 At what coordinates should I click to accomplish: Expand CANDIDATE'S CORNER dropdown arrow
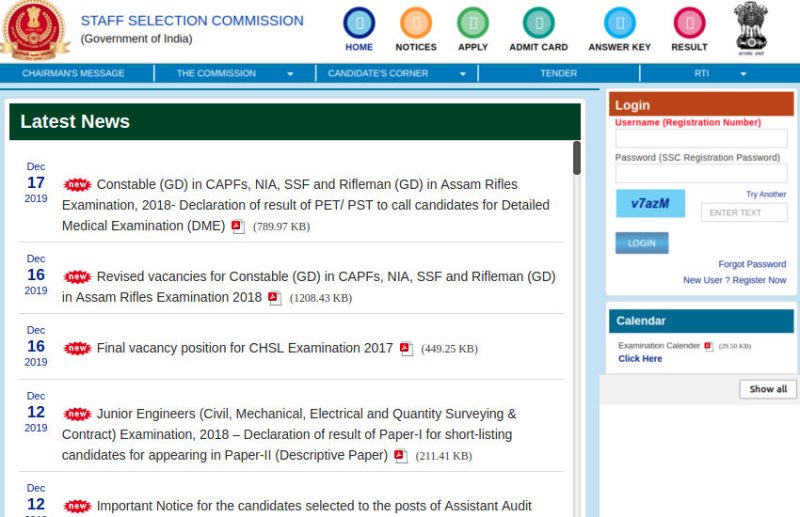click(463, 74)
